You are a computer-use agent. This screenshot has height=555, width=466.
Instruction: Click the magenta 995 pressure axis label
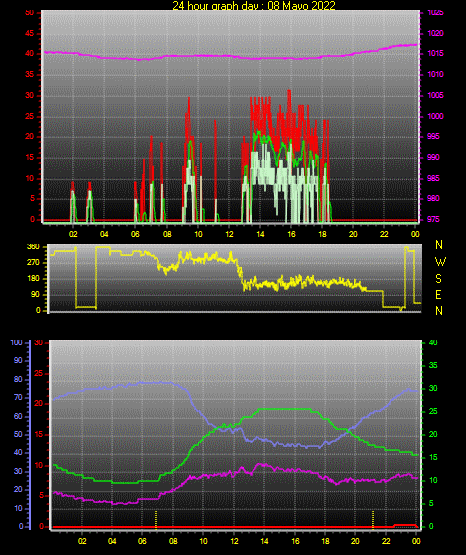pos(433,136)
